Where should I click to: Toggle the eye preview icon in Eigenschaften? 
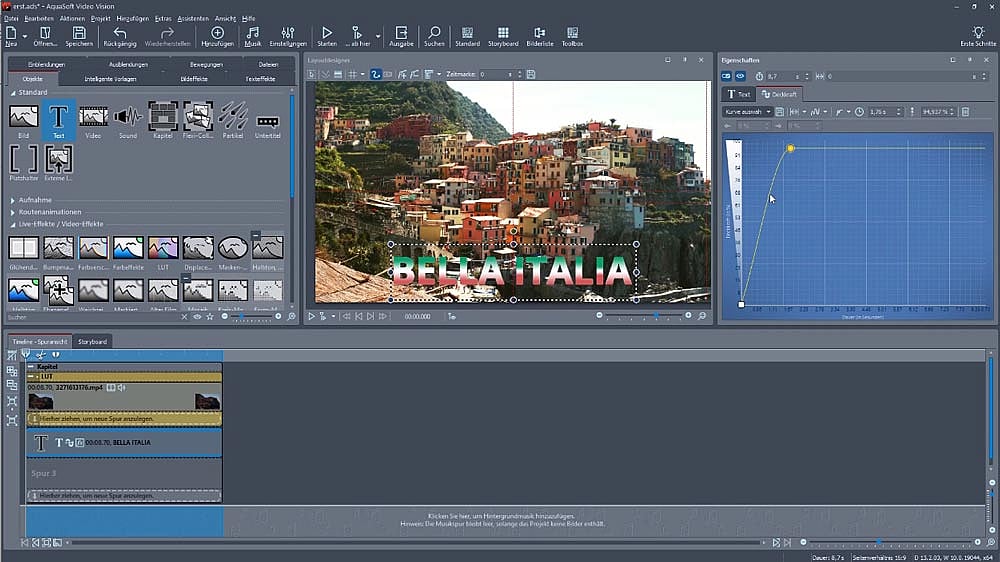pos(741,76)
